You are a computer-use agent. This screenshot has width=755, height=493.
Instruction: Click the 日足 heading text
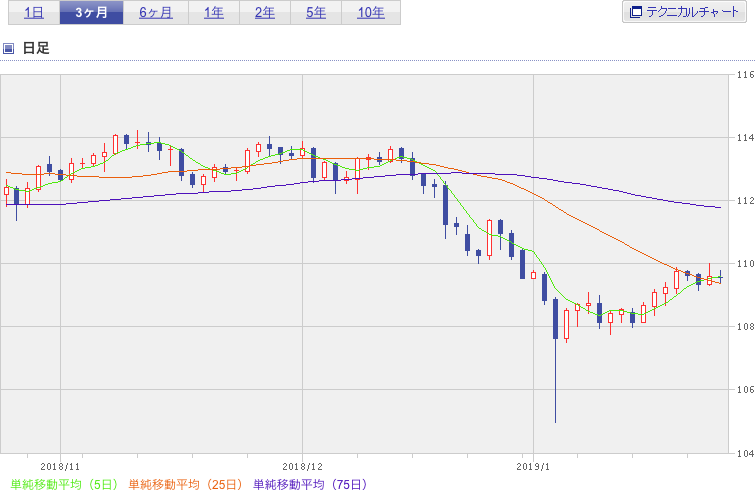click(36, 48)
